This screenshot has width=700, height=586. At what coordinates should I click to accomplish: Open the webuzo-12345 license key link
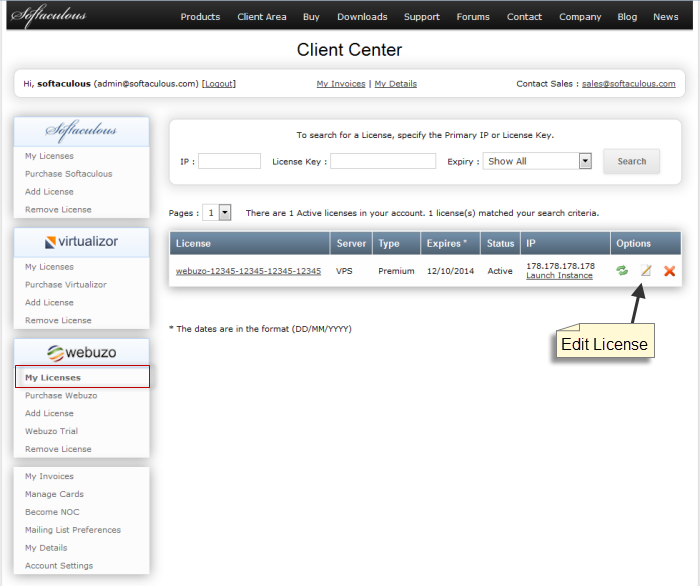248,271
